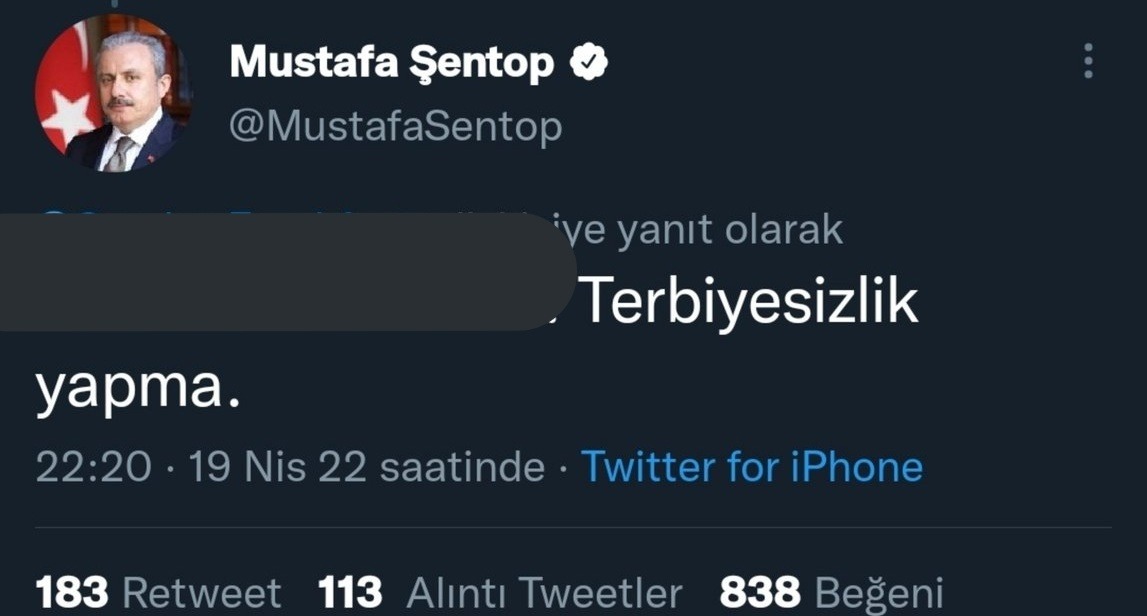Viewport: 1147px width, 616px height.
Task: Click the bold number 838
Action: [760, 592]
